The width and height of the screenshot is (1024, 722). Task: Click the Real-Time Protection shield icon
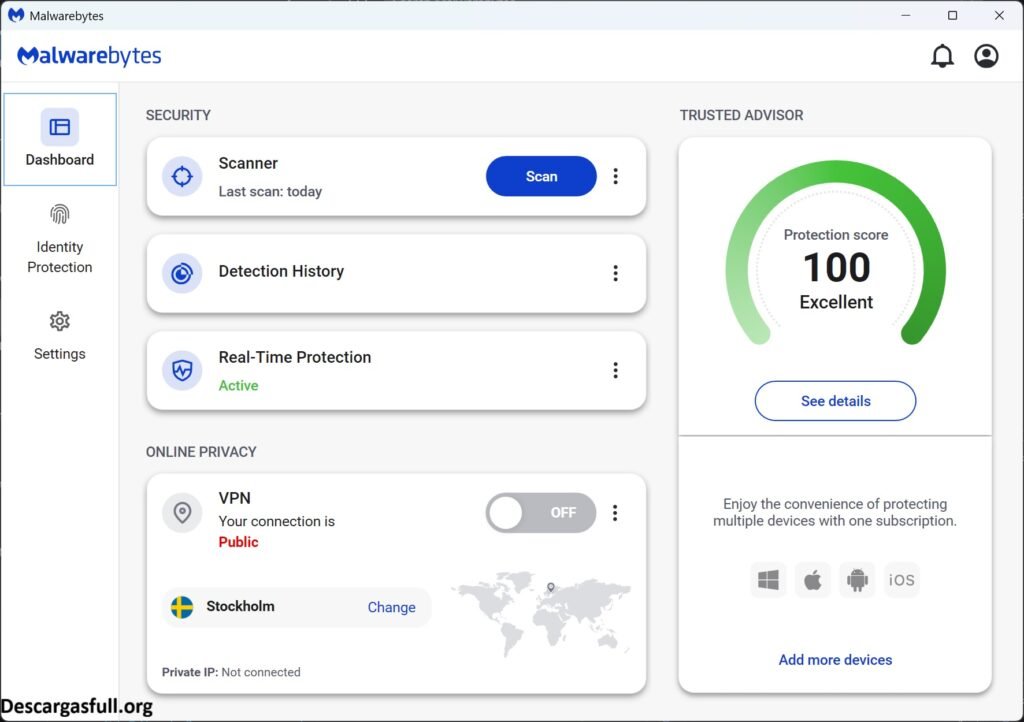[182, 370]
